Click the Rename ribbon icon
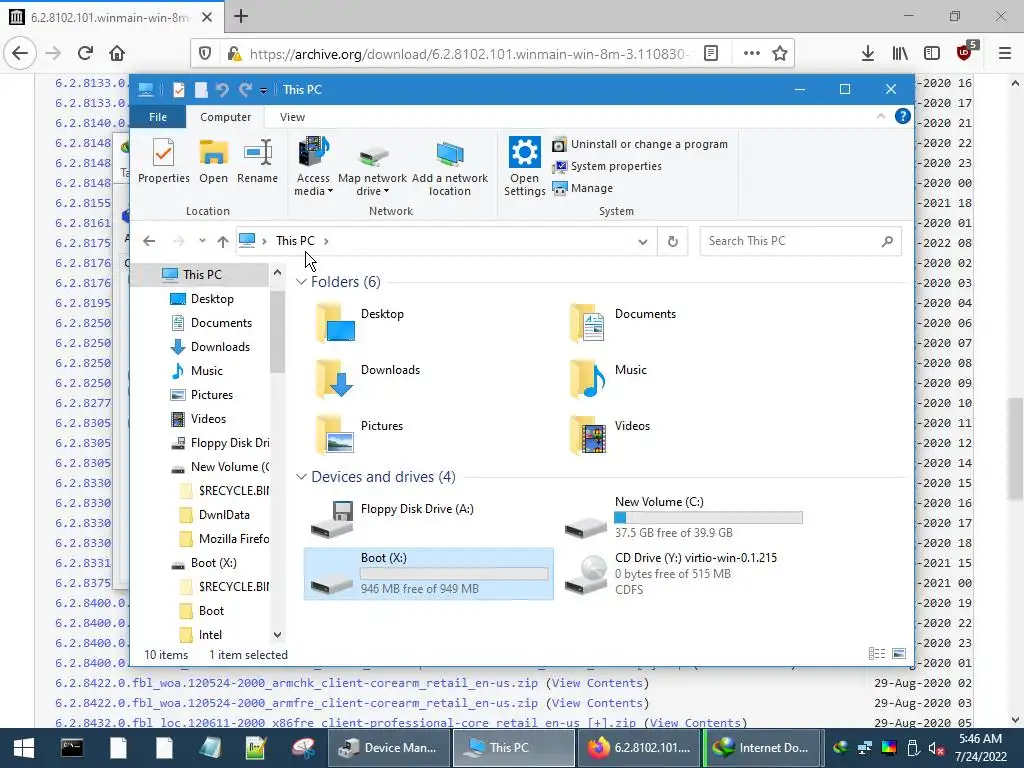The height and width of the screenshot is (768, 1024). (257, 161)
